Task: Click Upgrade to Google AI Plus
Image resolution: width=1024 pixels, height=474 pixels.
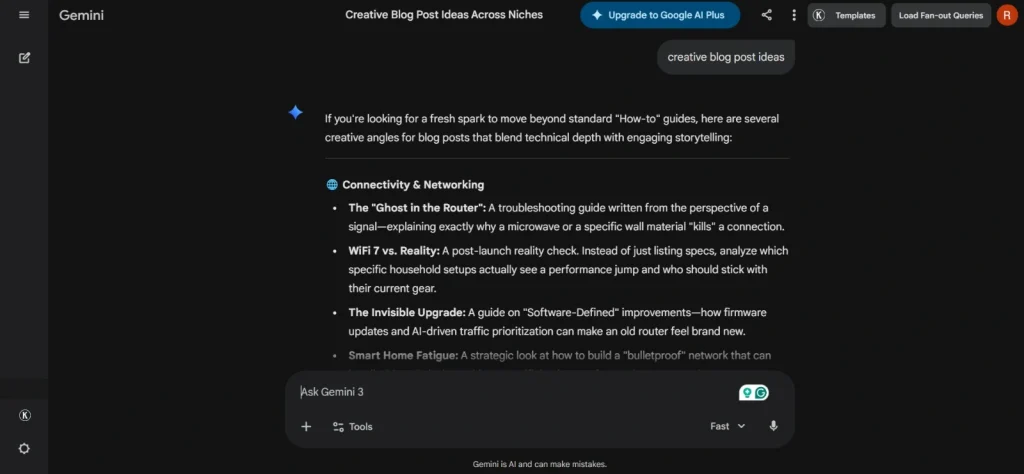Action: tap(660, 15)
